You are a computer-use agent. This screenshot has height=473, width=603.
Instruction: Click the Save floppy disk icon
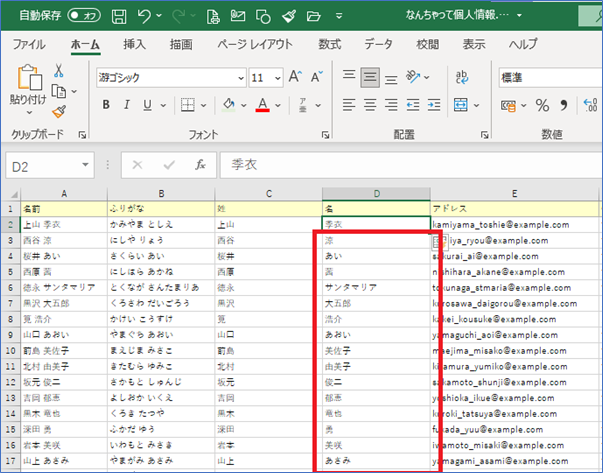119,17
